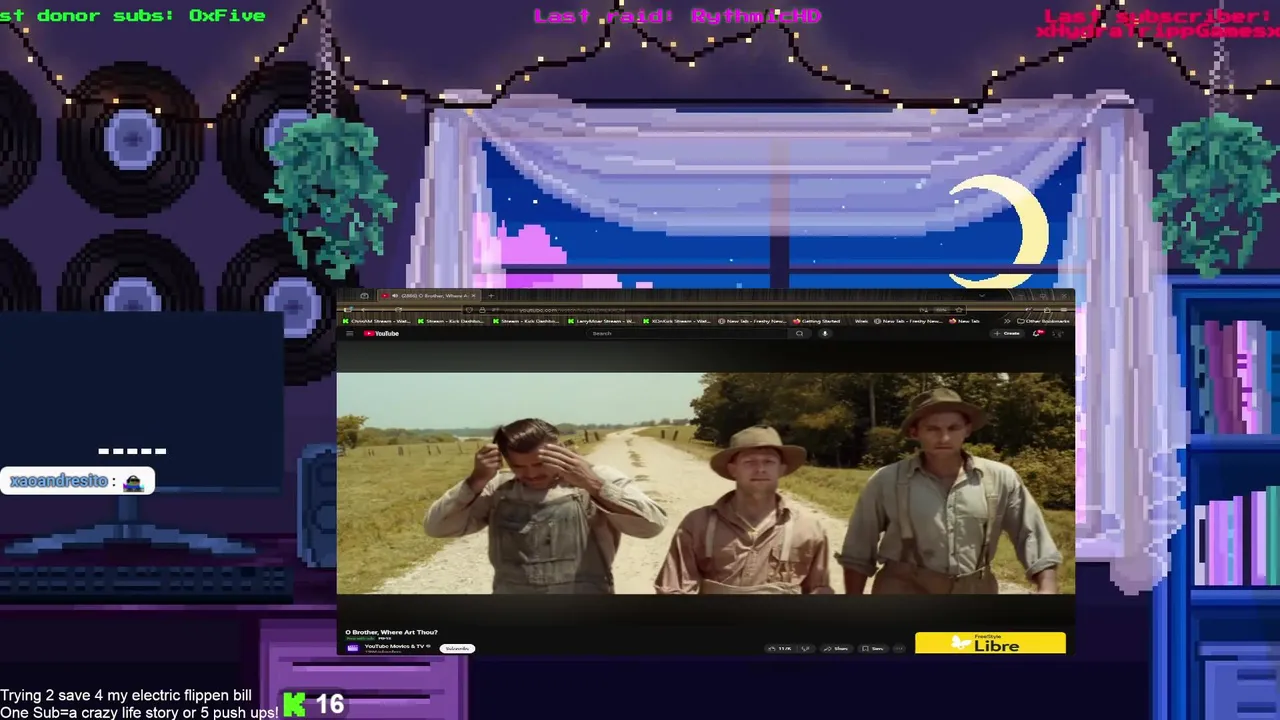This screenshot has height=720, width=1280.
Task: Click the YouTube search magnifier button
Action: [799, 333]
